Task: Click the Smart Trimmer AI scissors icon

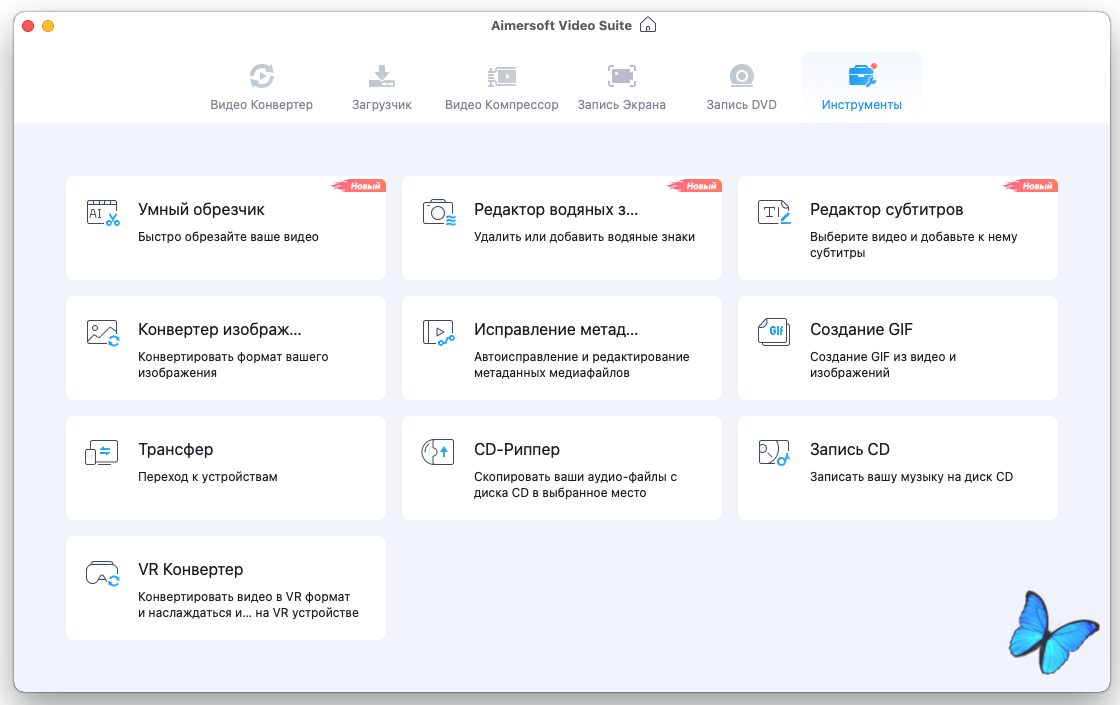Action: click(x=103, y=212)
